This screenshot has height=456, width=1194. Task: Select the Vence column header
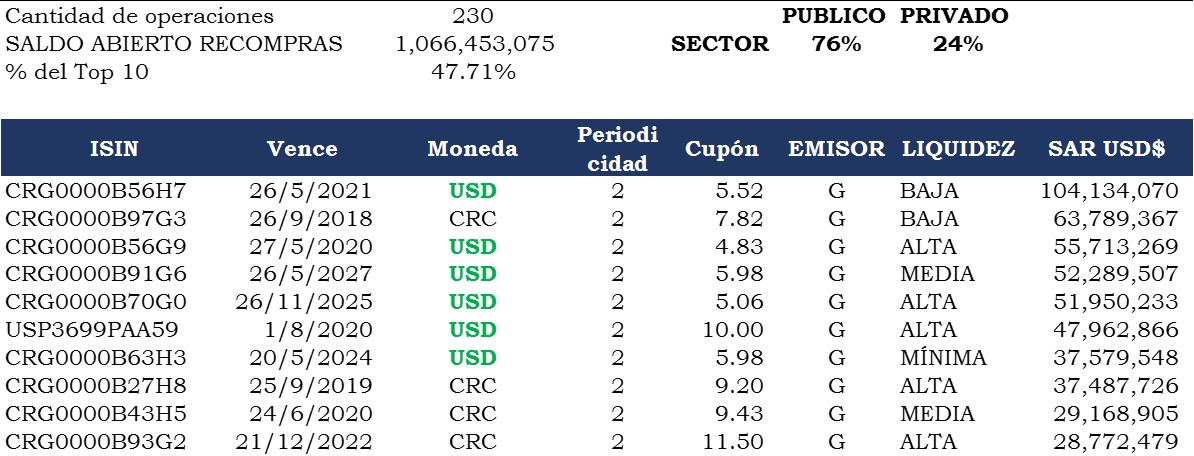point(302,149)
